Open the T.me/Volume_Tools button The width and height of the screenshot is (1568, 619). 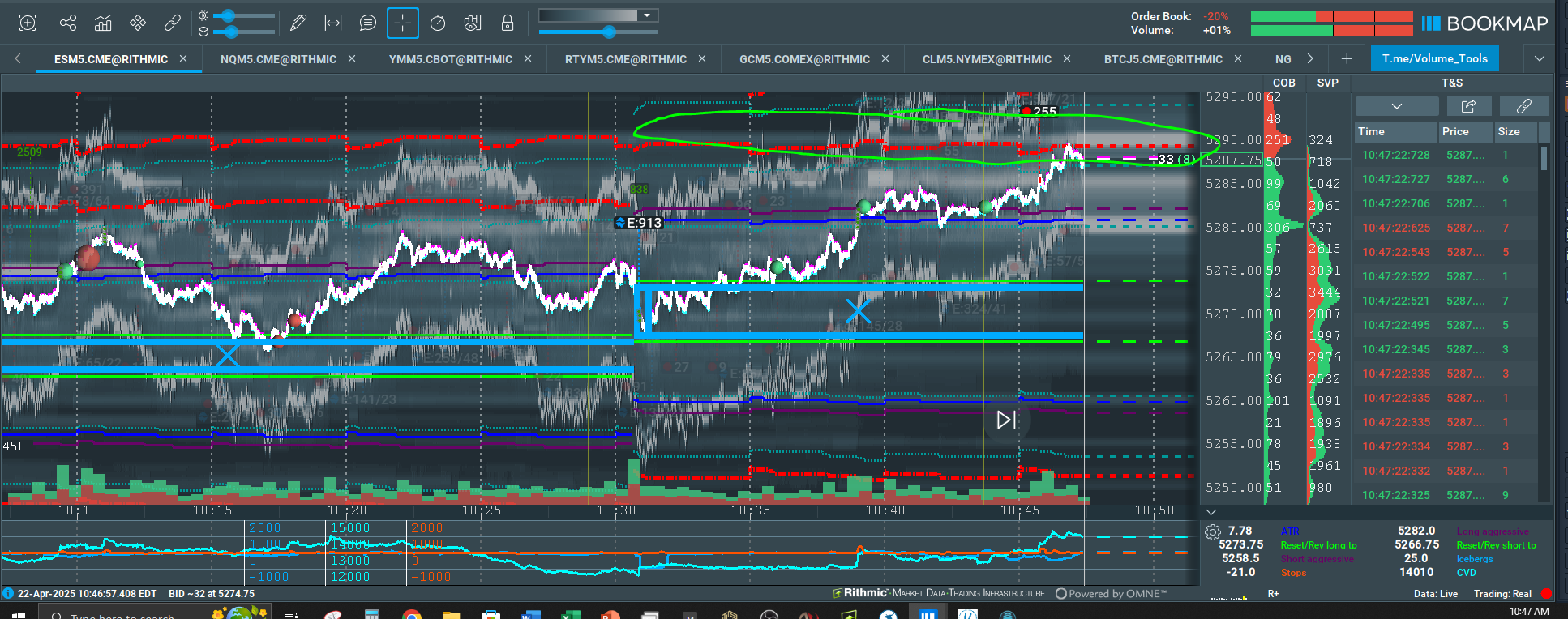(1435, 58)
